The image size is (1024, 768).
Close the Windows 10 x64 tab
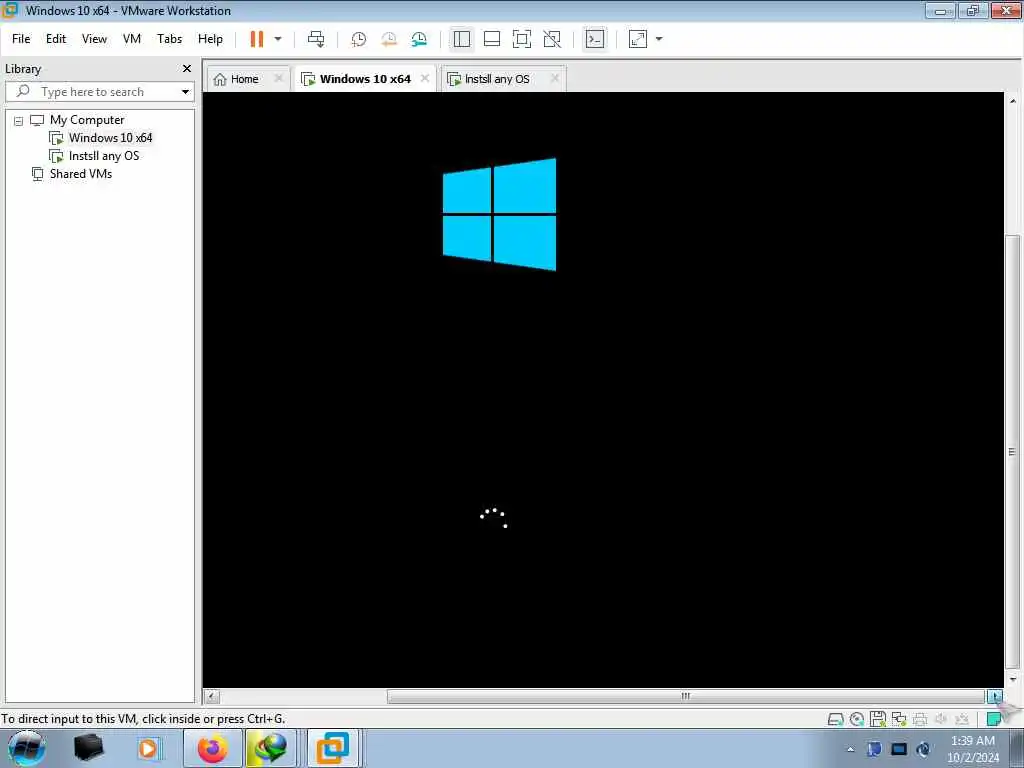pos(425,78)
